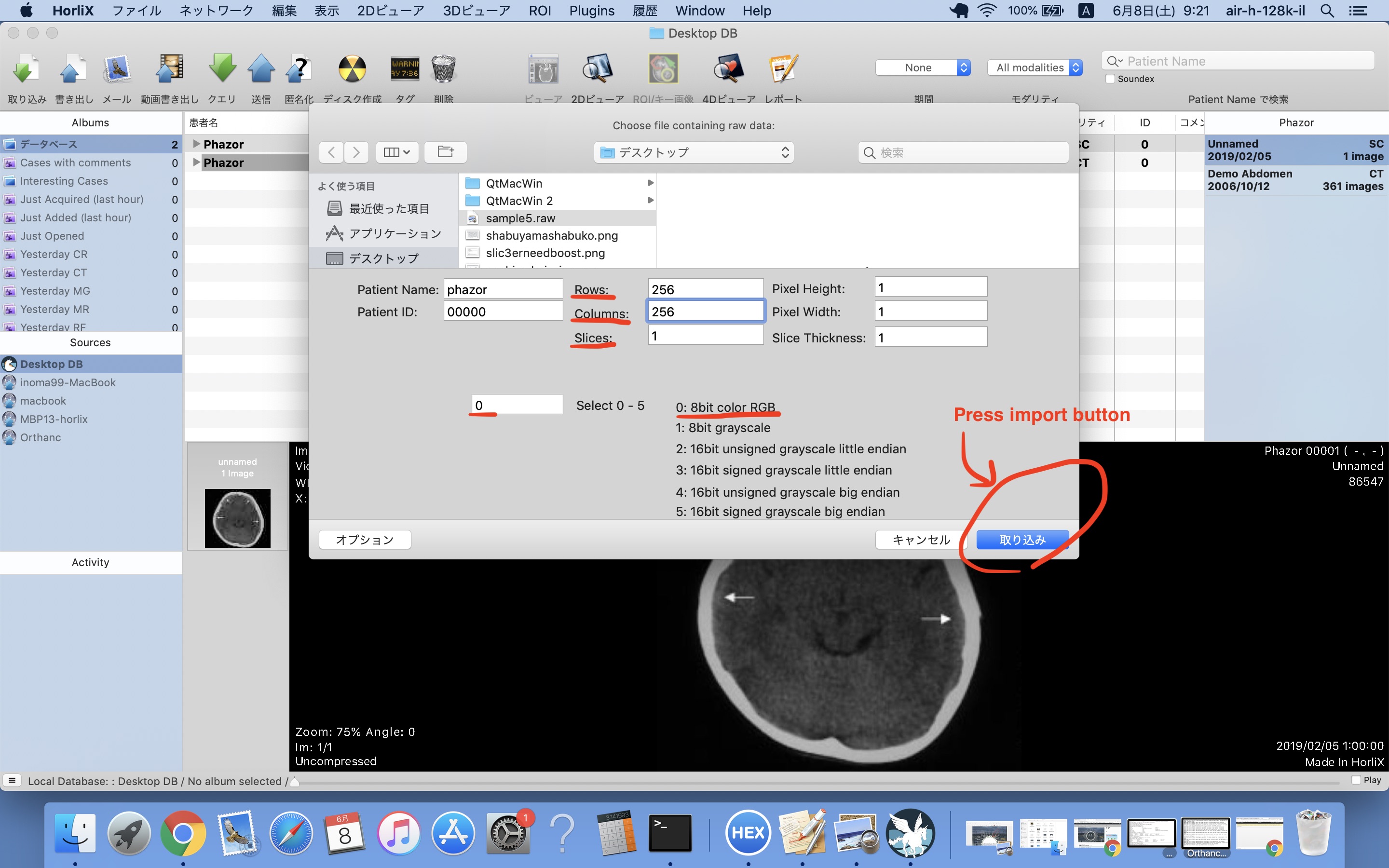
Task: Expand the QtMacWin folder
Action: (650, 183)
